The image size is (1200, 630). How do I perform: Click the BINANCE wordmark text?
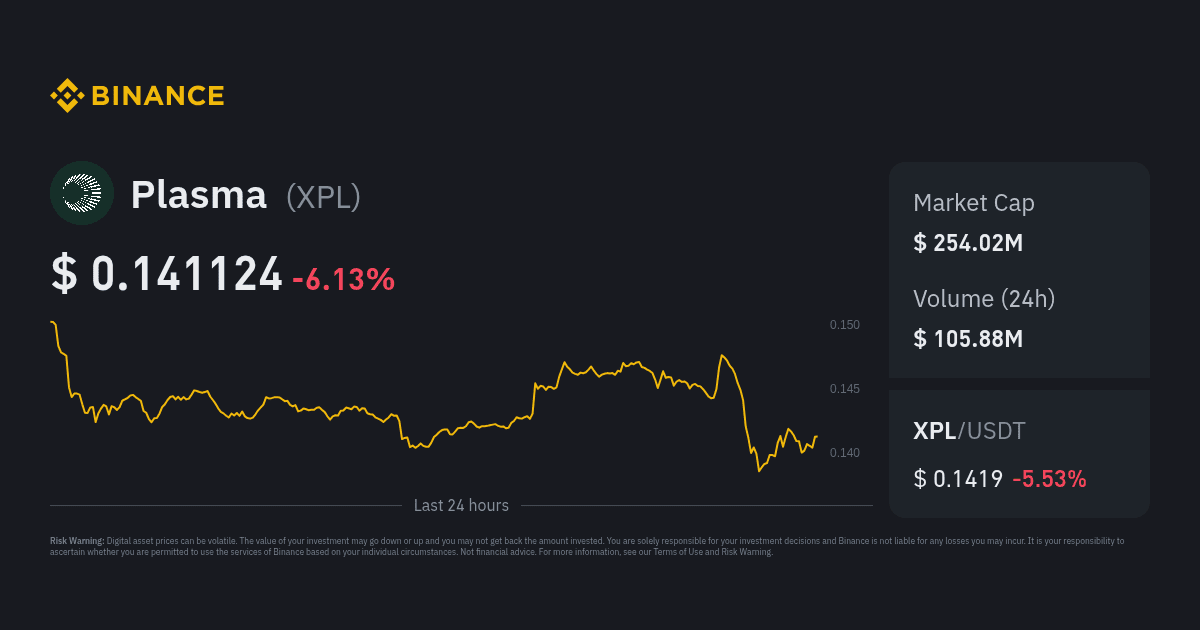click(x=158, y=96)
